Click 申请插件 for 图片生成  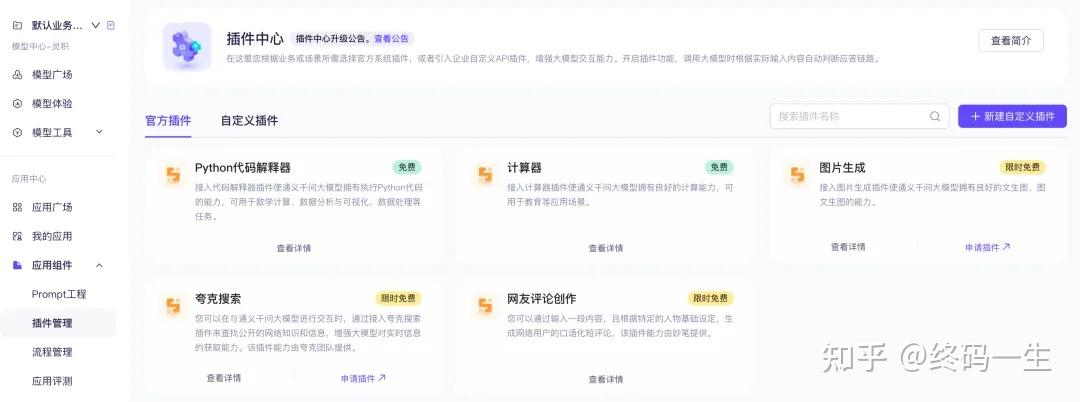coord(987,247)
